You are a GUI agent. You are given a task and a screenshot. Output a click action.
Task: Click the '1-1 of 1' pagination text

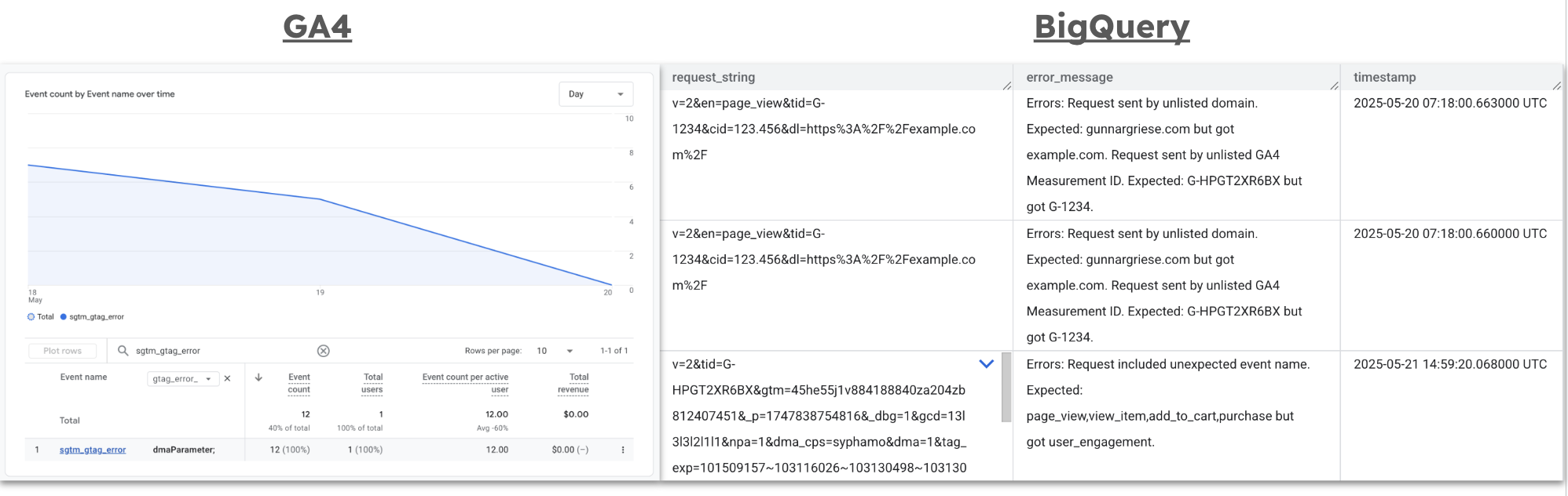tap(614, 351)
